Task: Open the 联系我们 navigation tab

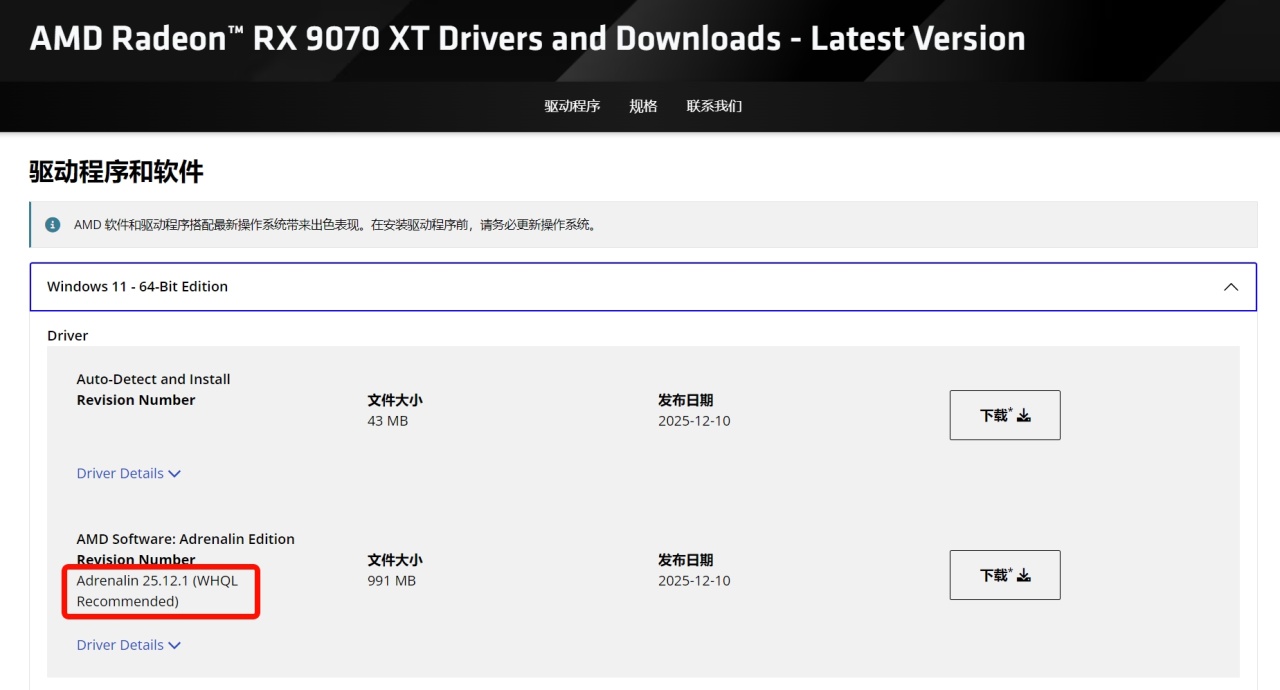Action: coord(714,106)
